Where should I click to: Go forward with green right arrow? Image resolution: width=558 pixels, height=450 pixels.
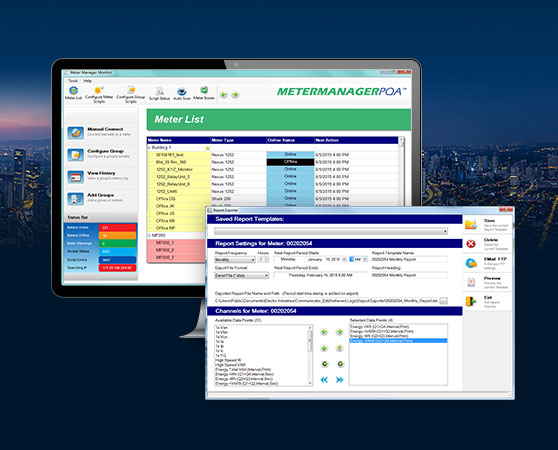click(x=235, y=95)
